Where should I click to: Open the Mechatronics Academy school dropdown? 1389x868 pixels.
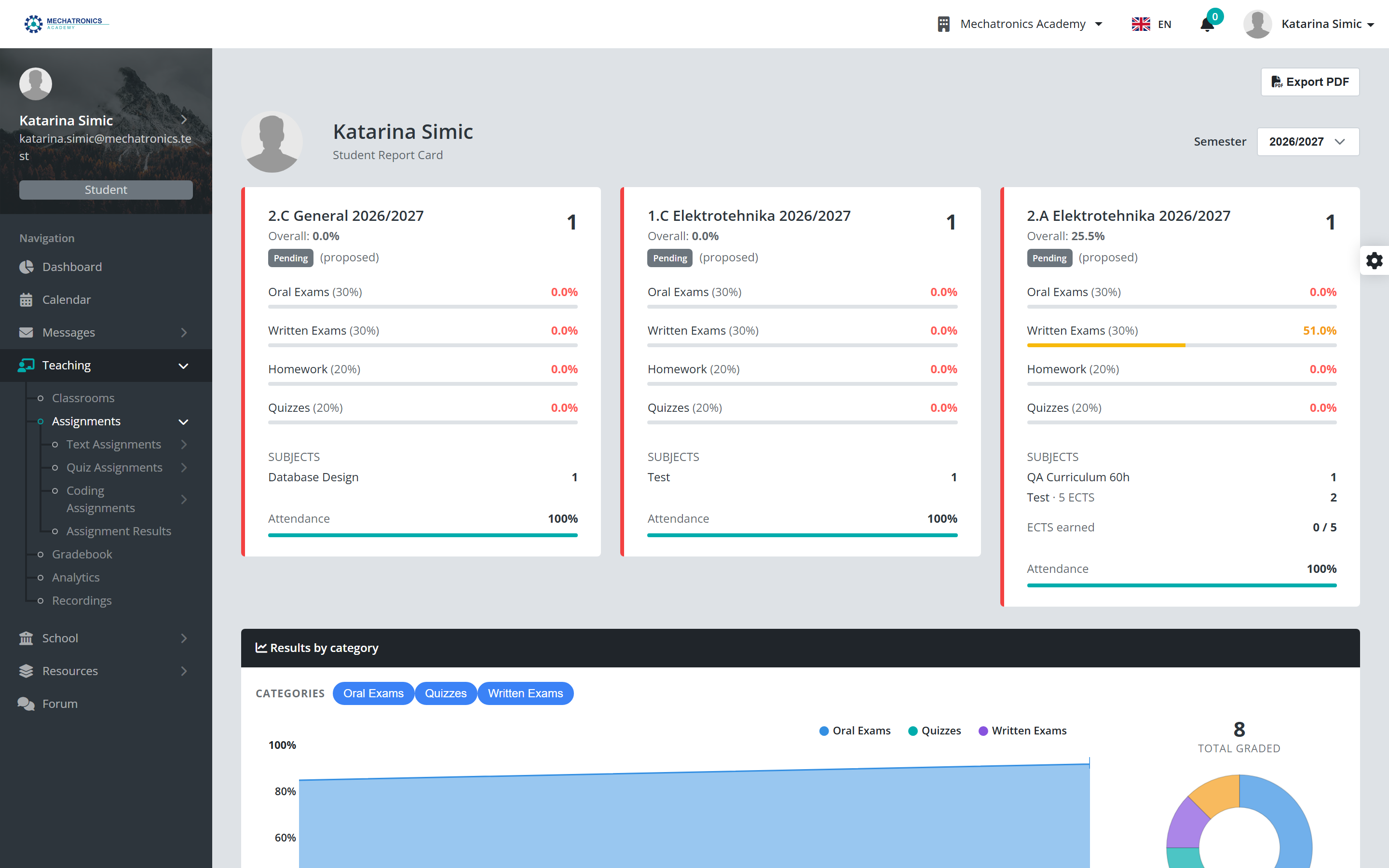pyautogui.click(x=1021, y=24)
